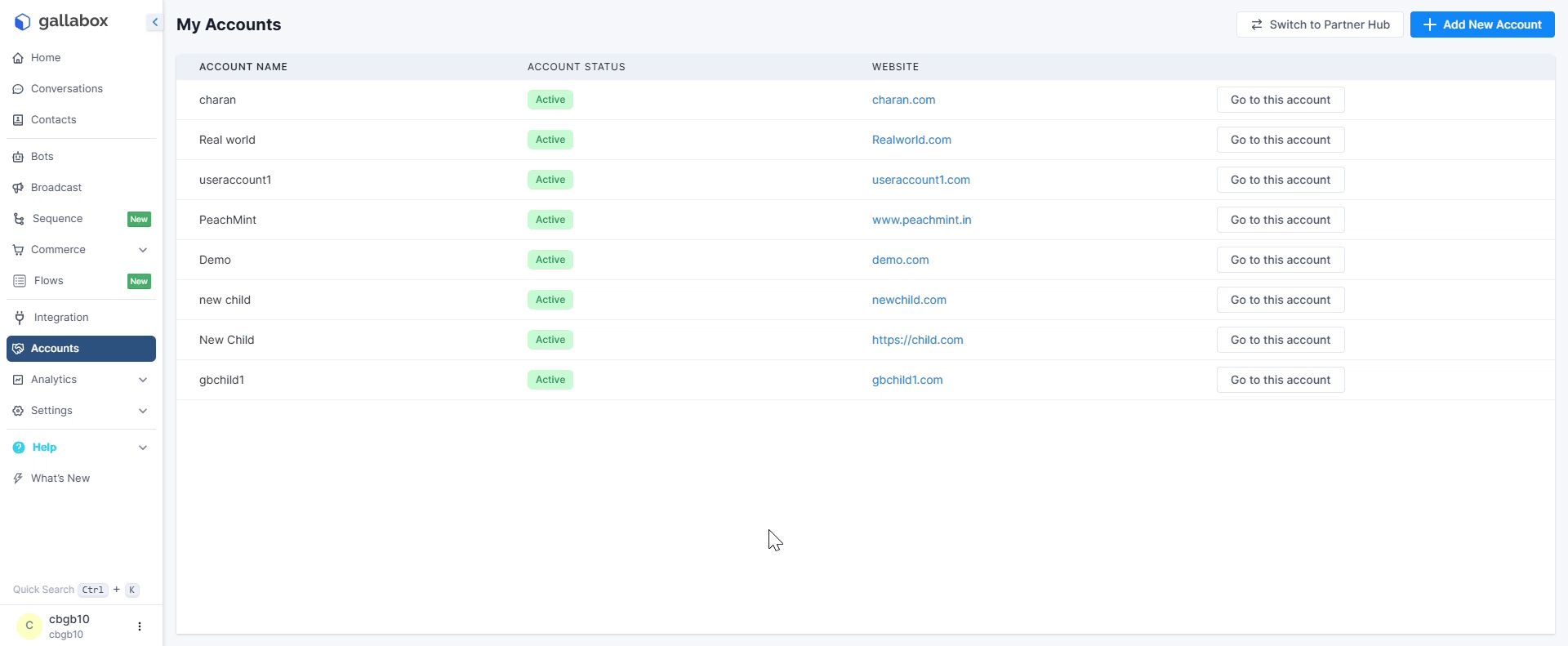Open Integration via the plug icon

pos(20,318)
